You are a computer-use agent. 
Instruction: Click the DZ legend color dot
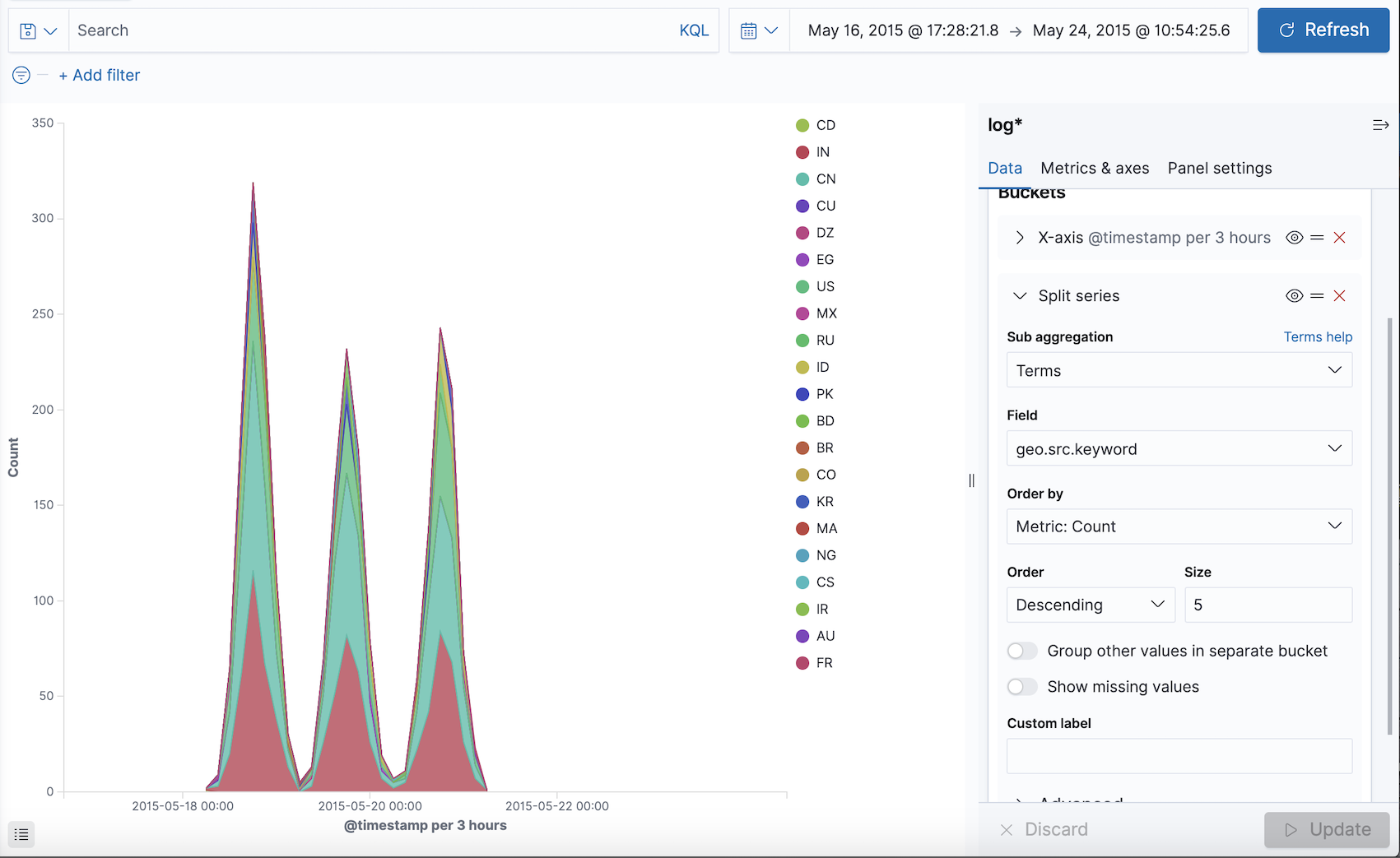[x=802, y=233]
